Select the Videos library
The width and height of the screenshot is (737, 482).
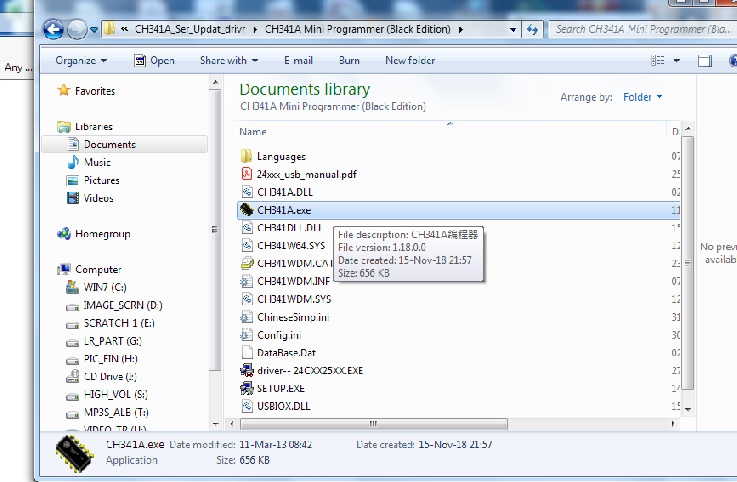90,198
